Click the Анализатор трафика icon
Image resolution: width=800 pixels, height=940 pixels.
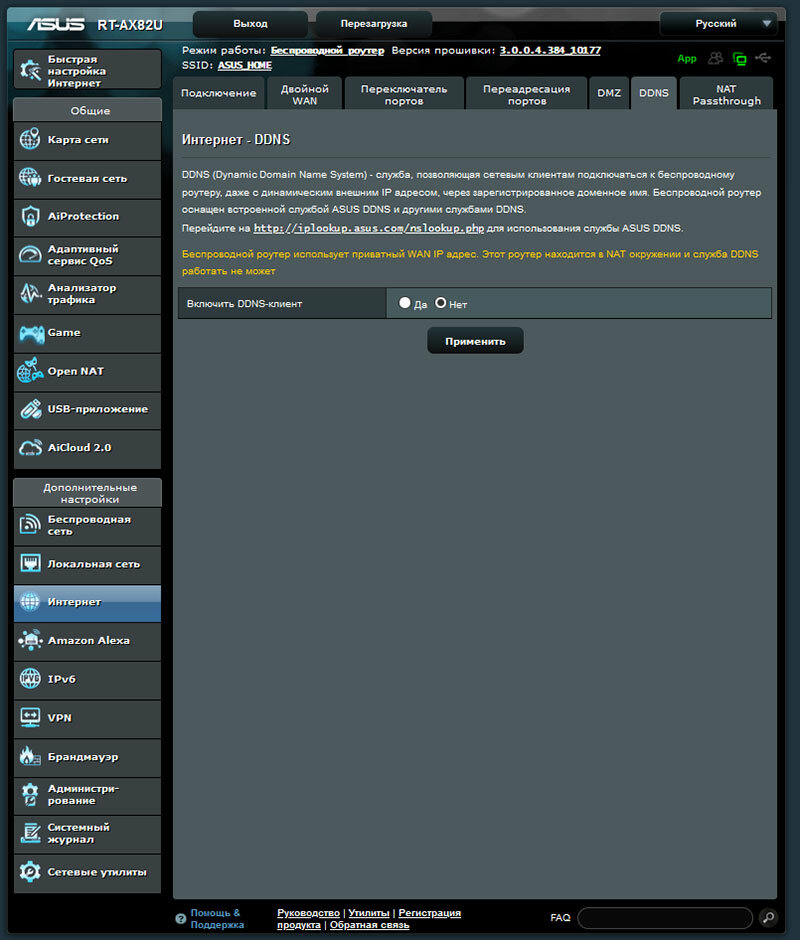tap(30, 293)
